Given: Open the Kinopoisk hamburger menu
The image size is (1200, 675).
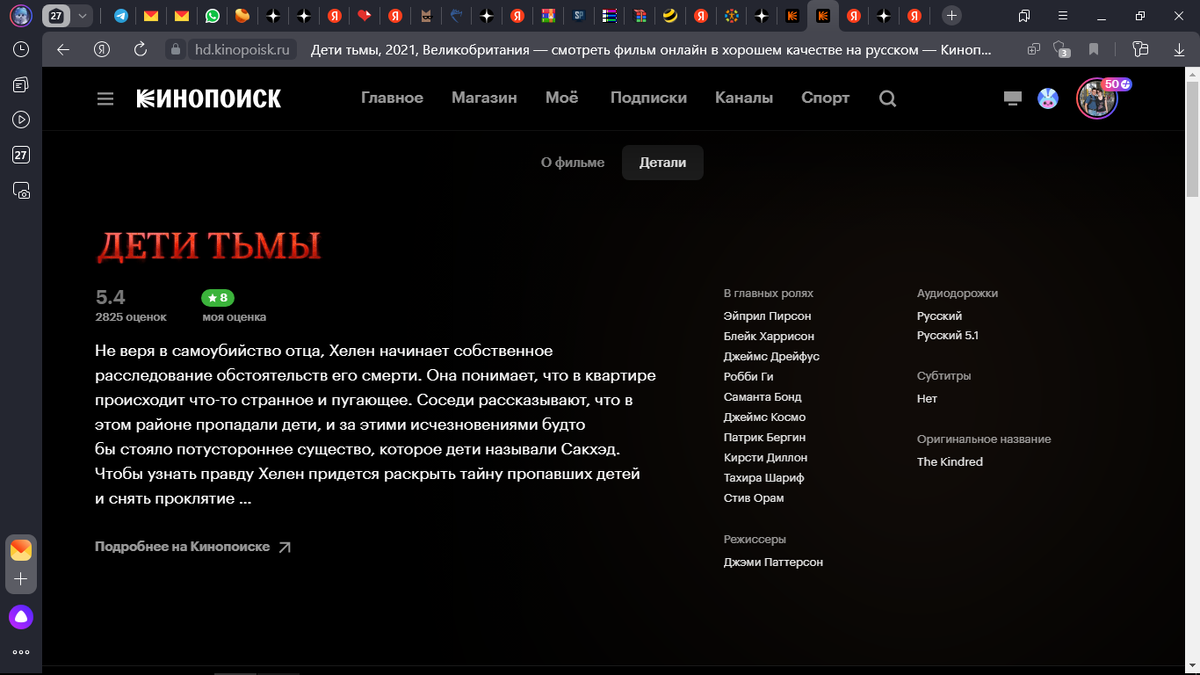Looking at the screenshot, I should 105,99.
